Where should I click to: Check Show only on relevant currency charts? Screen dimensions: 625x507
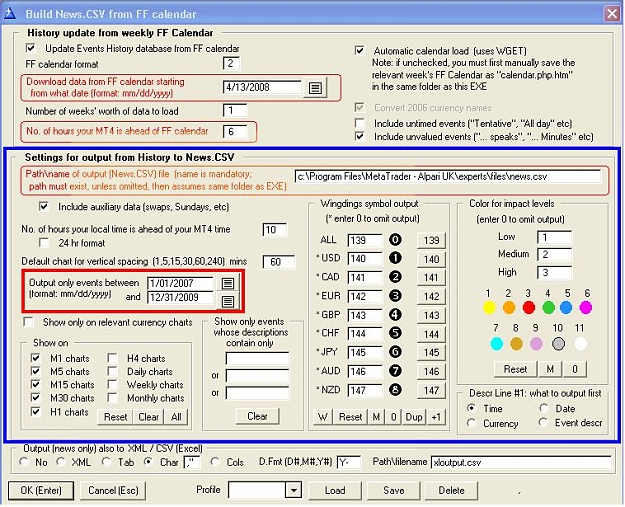29,322
